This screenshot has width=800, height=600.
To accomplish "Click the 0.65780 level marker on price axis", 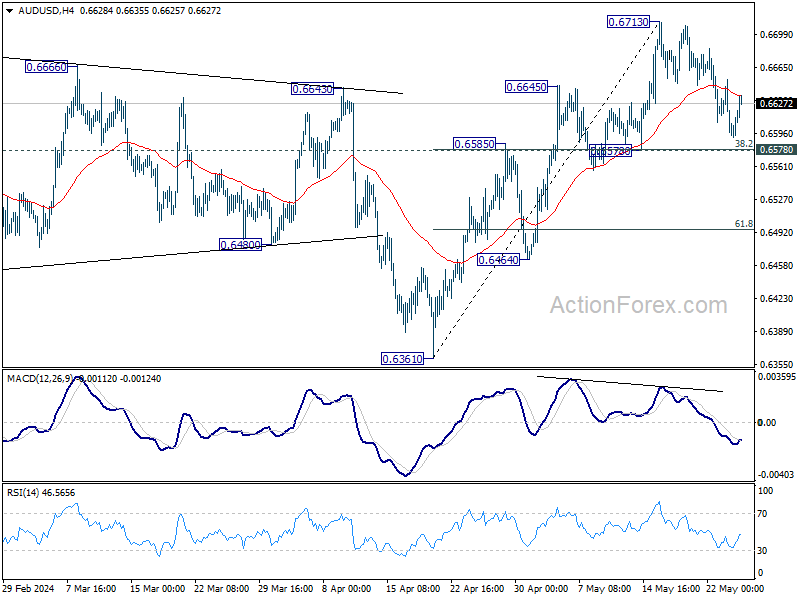I will click(x=777, y=149).
